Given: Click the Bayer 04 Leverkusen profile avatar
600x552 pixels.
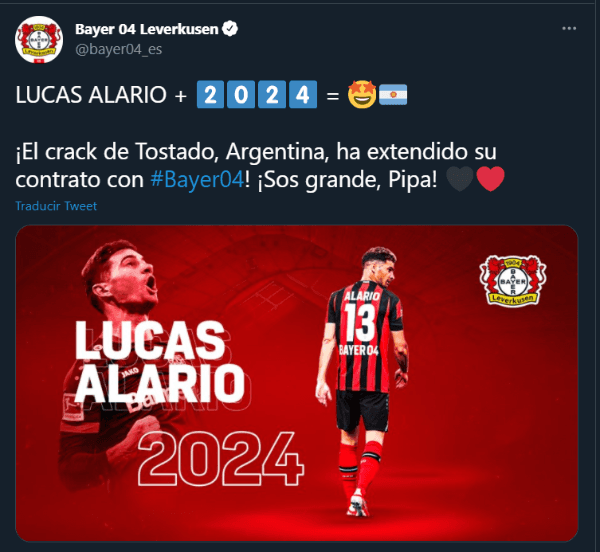Looking at the screenshot, I should [x=39, y=39].
